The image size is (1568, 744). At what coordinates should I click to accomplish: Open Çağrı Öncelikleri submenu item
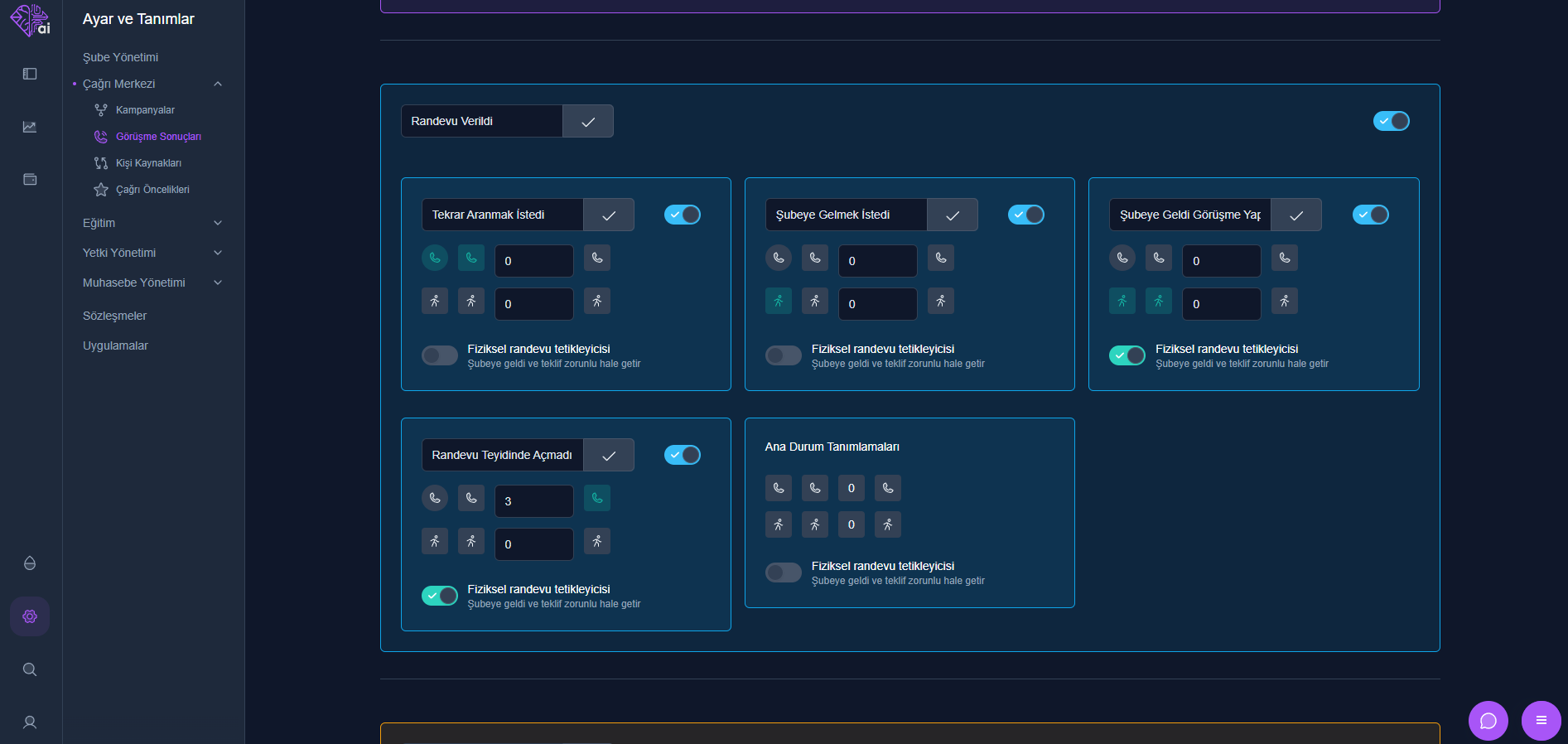152,190
